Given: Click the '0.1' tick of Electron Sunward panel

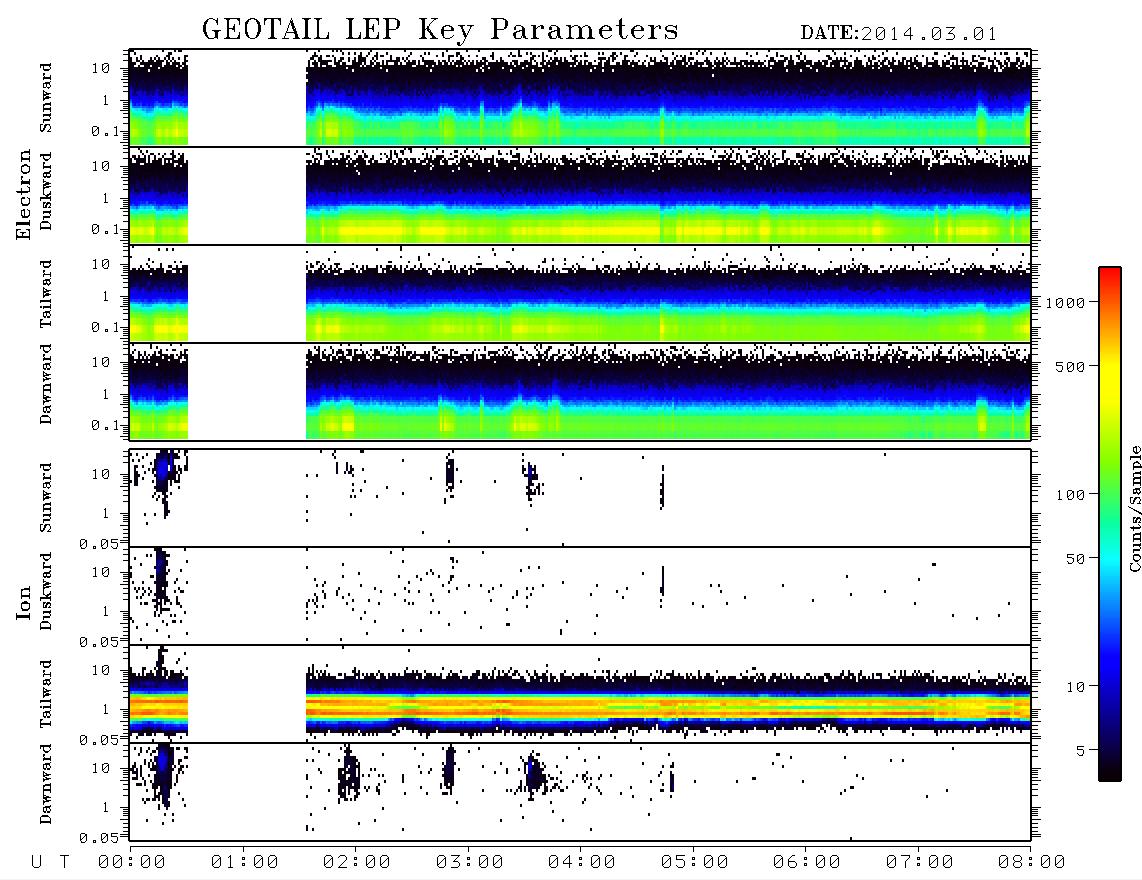Looking at the screenshot, I should (x=105, y=131).
